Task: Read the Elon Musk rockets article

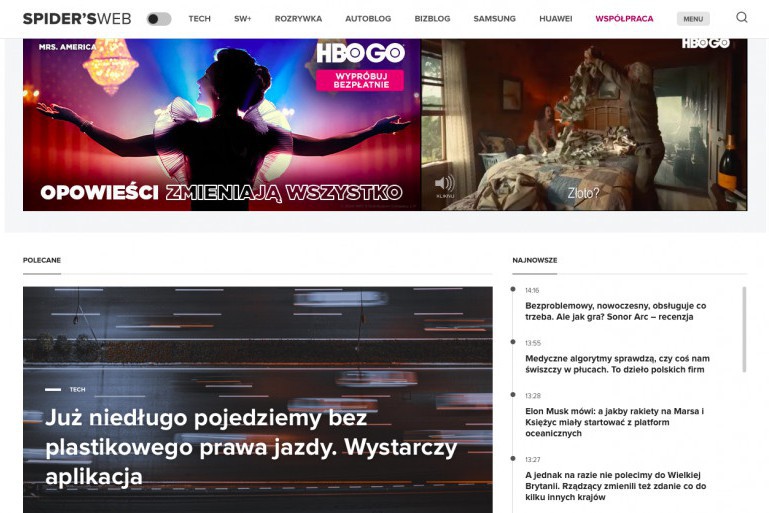Action: pyautogui.click(x=615, y=422)
